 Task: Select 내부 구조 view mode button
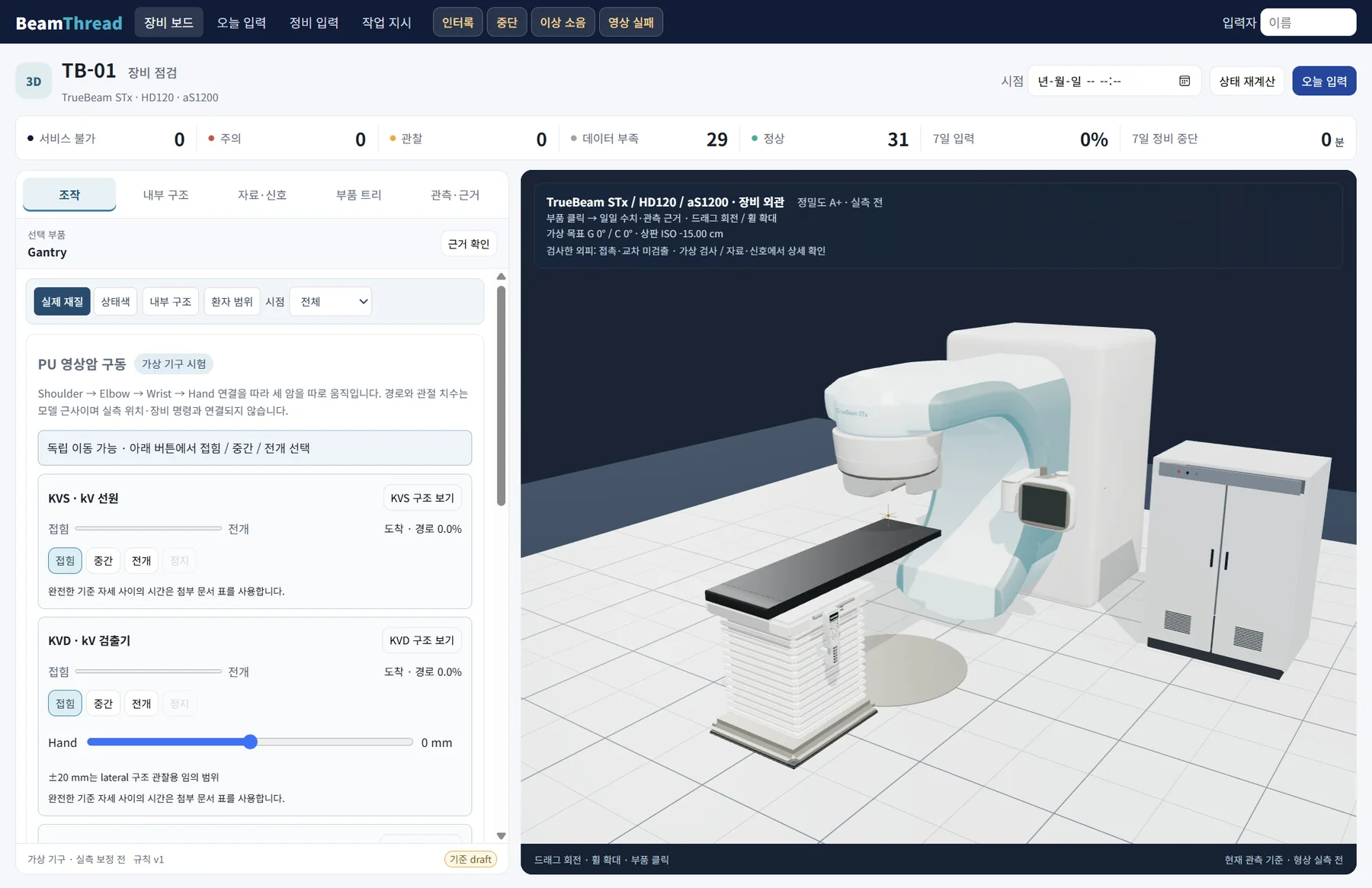[171, 301]
